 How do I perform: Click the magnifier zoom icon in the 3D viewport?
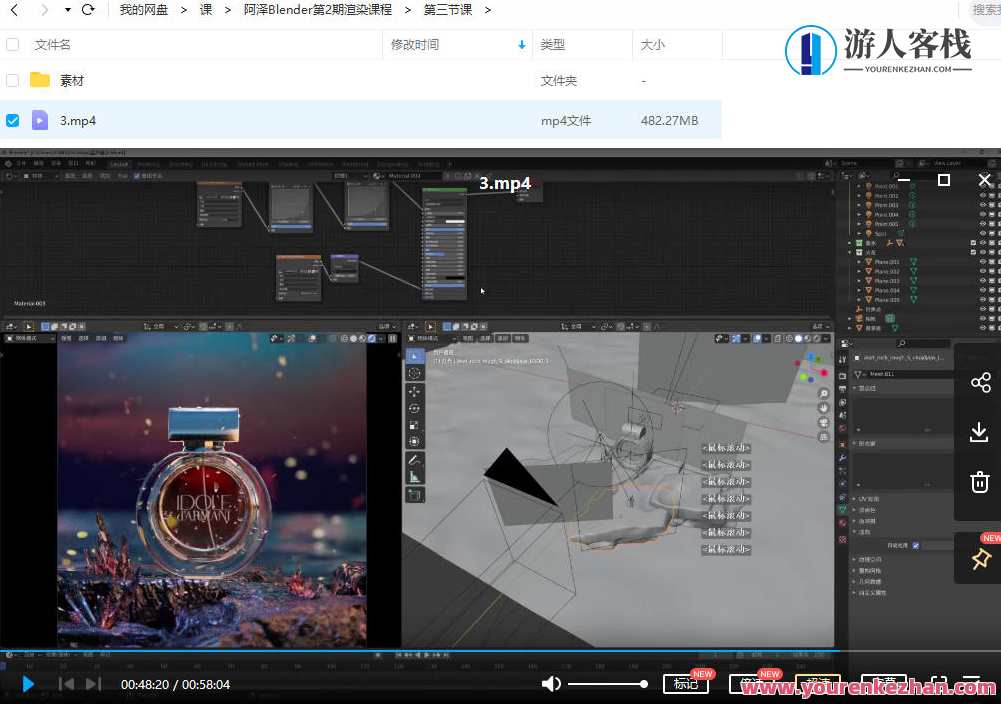[824, 393]
